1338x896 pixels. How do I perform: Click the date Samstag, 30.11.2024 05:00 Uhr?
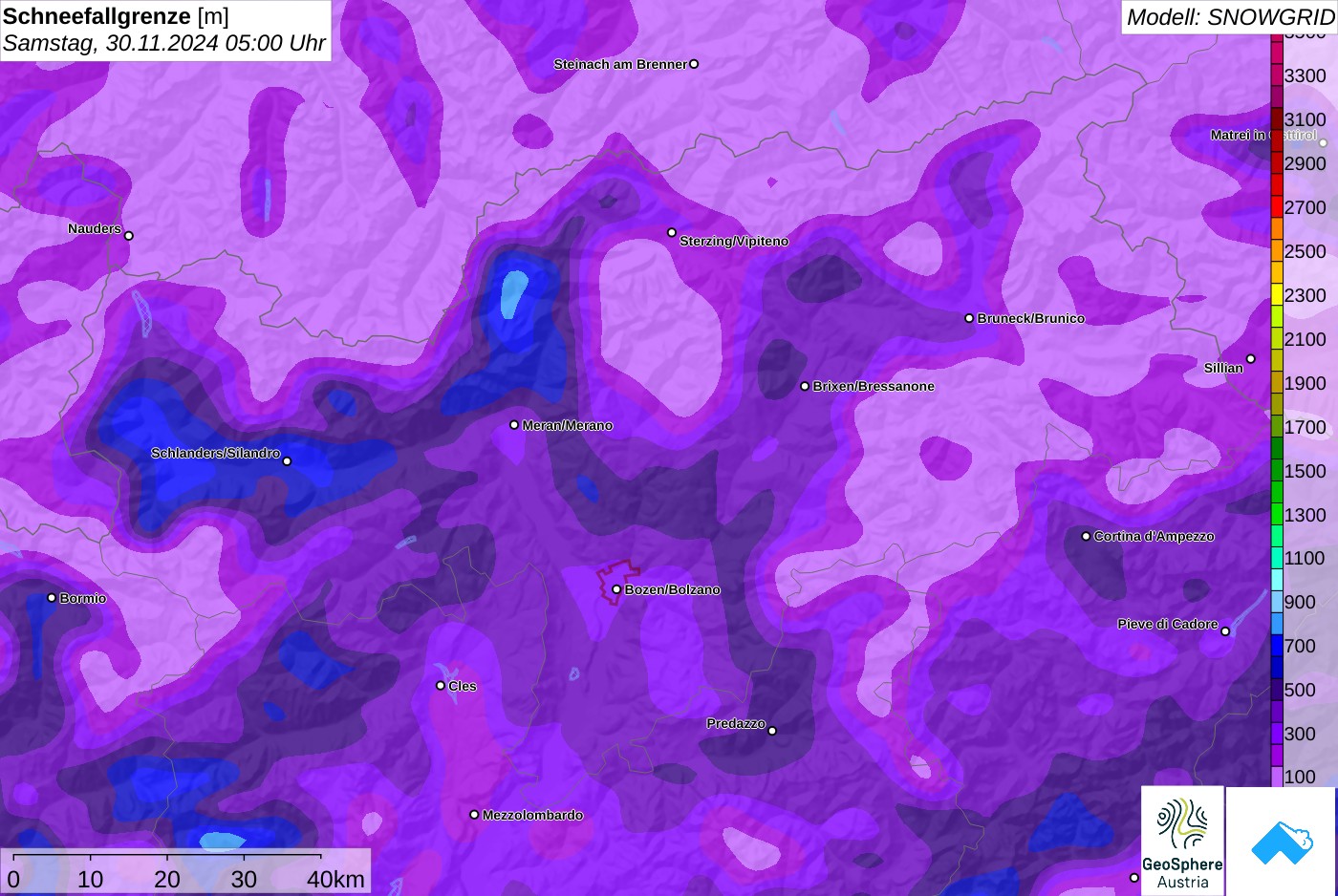click(164, 43)
